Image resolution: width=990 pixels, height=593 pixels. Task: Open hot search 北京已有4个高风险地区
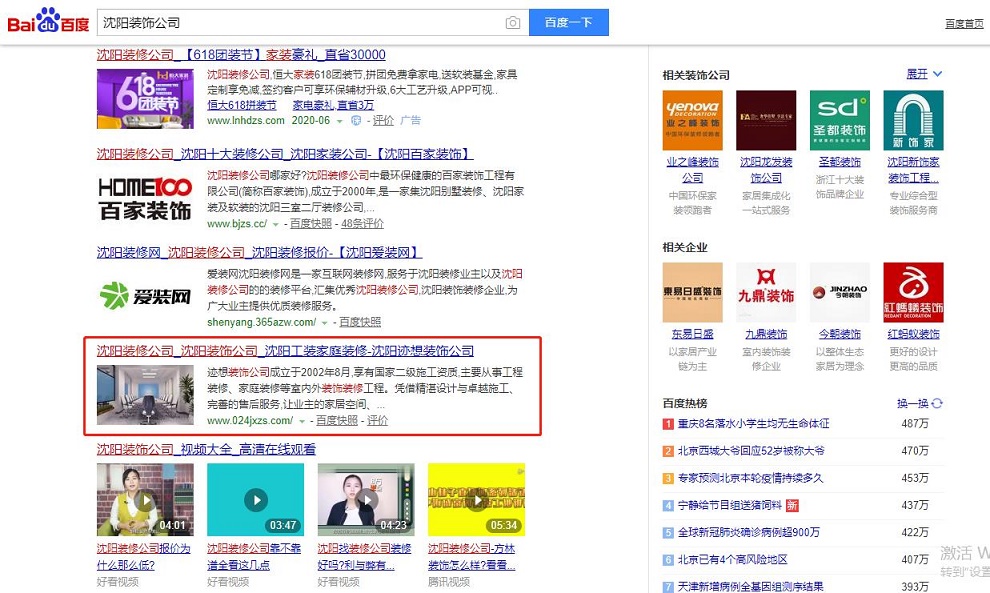(x=733, y=560)
